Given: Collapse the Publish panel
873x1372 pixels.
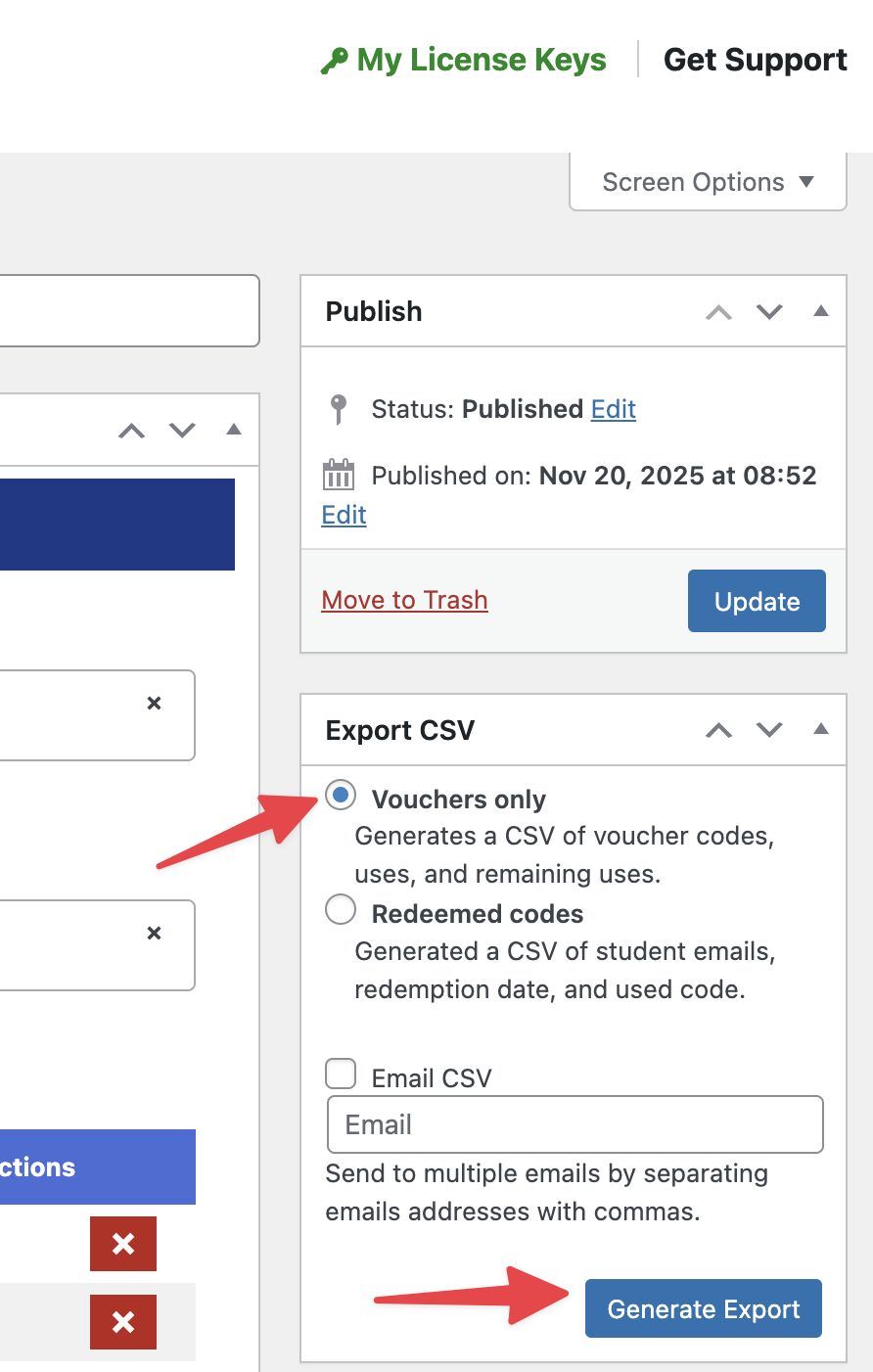Looking at the screenshot, I should (820, 311).
